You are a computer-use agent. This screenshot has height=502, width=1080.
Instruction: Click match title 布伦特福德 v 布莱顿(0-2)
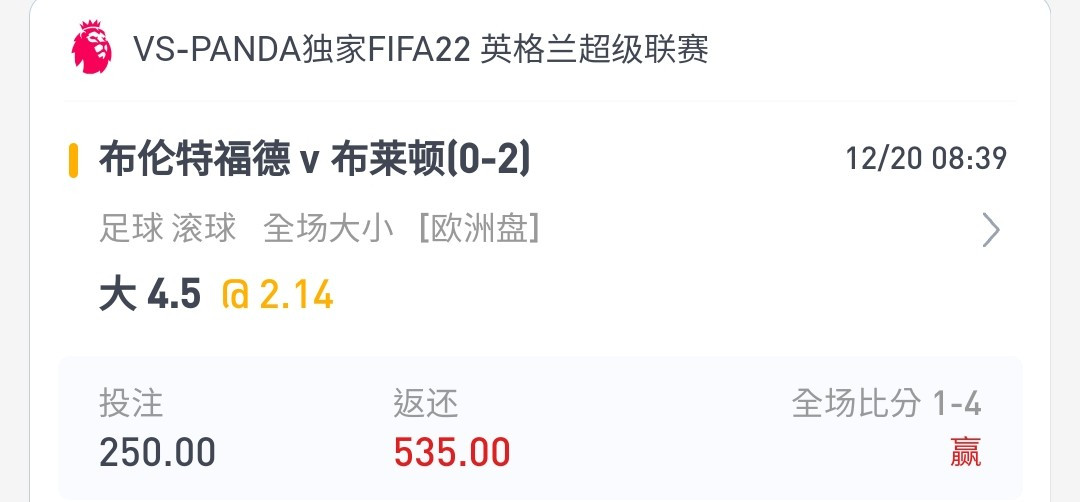(315, 160)
